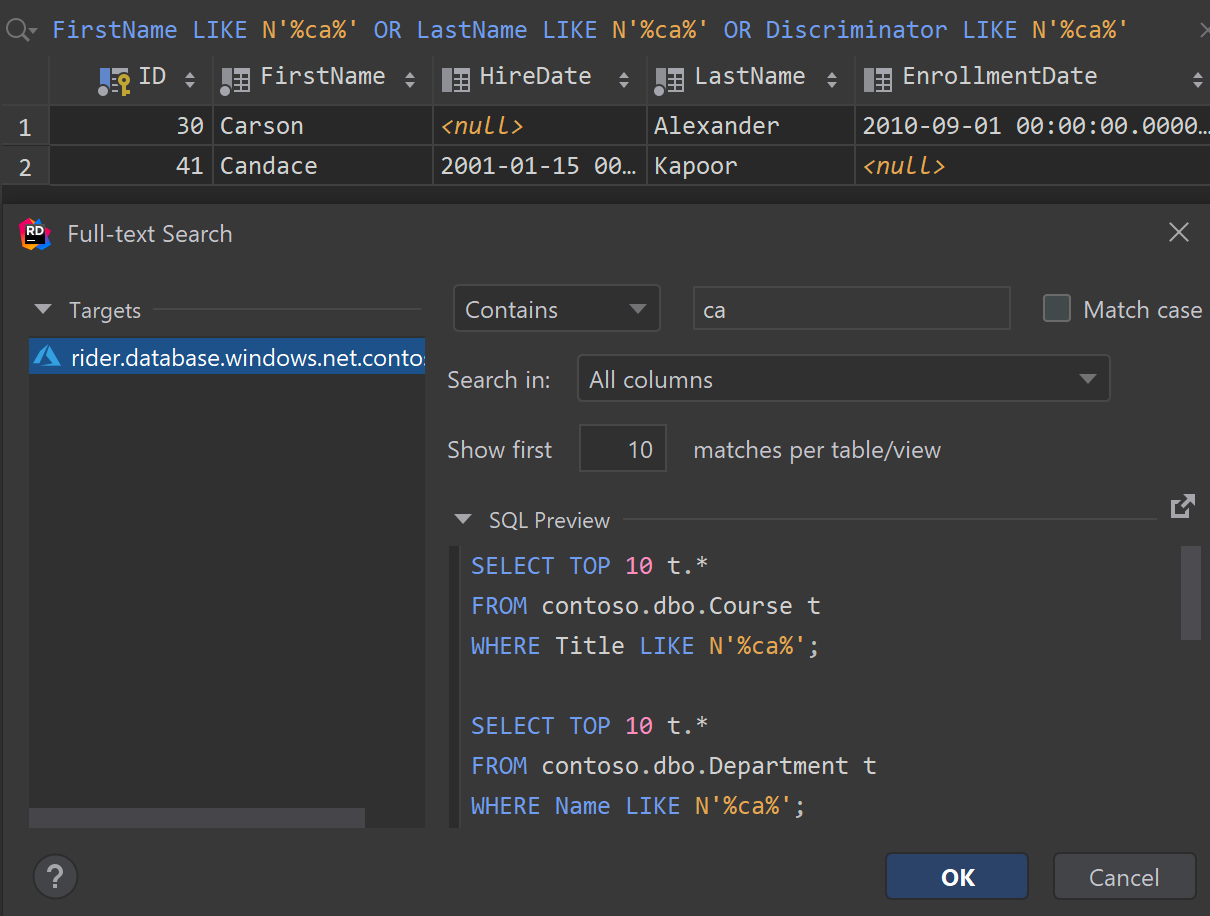
Task: Close the Full-text Search dialog
Action: coord(1179,233)
